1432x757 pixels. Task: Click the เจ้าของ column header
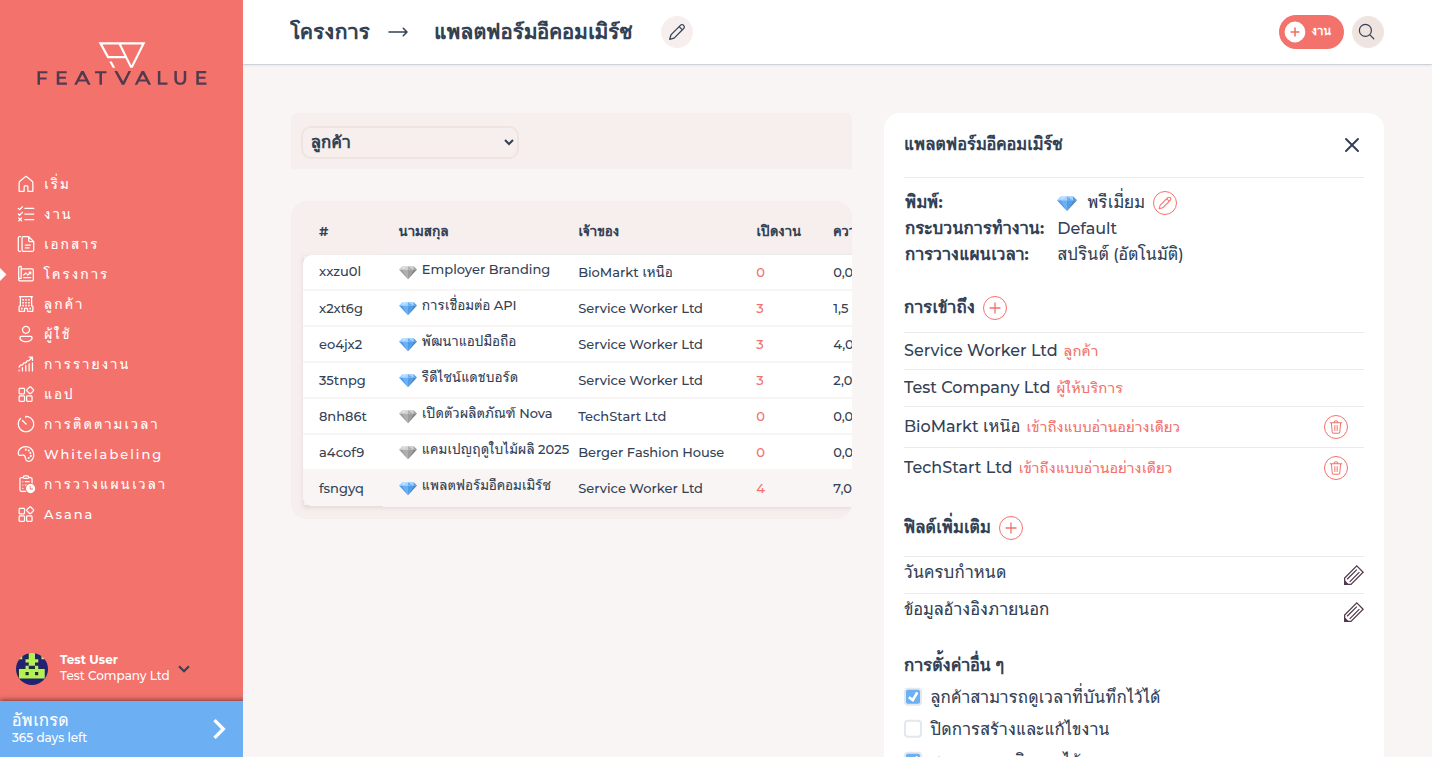point(598,232)
